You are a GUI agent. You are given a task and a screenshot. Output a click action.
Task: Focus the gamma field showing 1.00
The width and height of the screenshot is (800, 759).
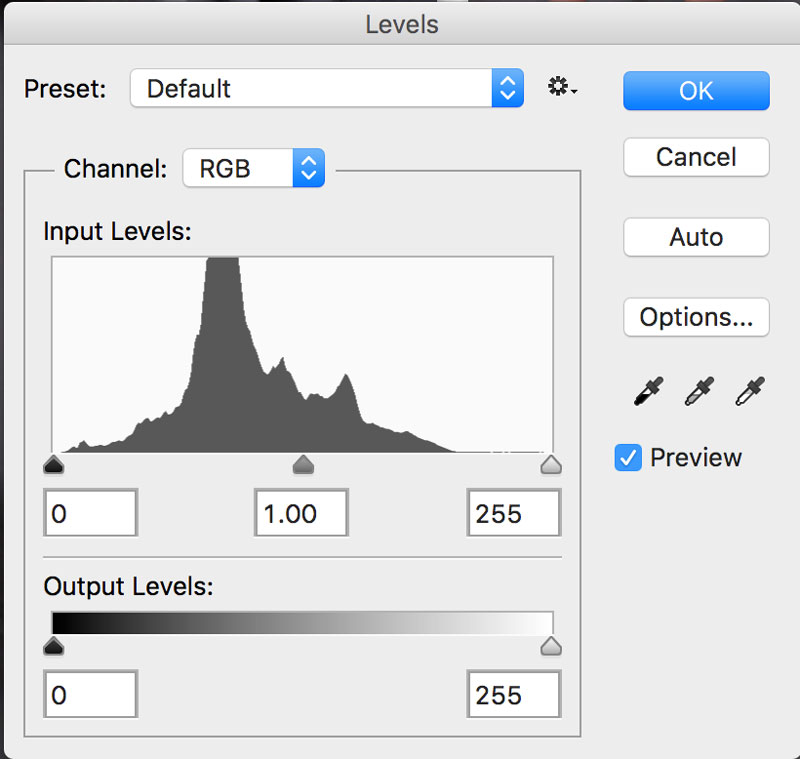302,513
